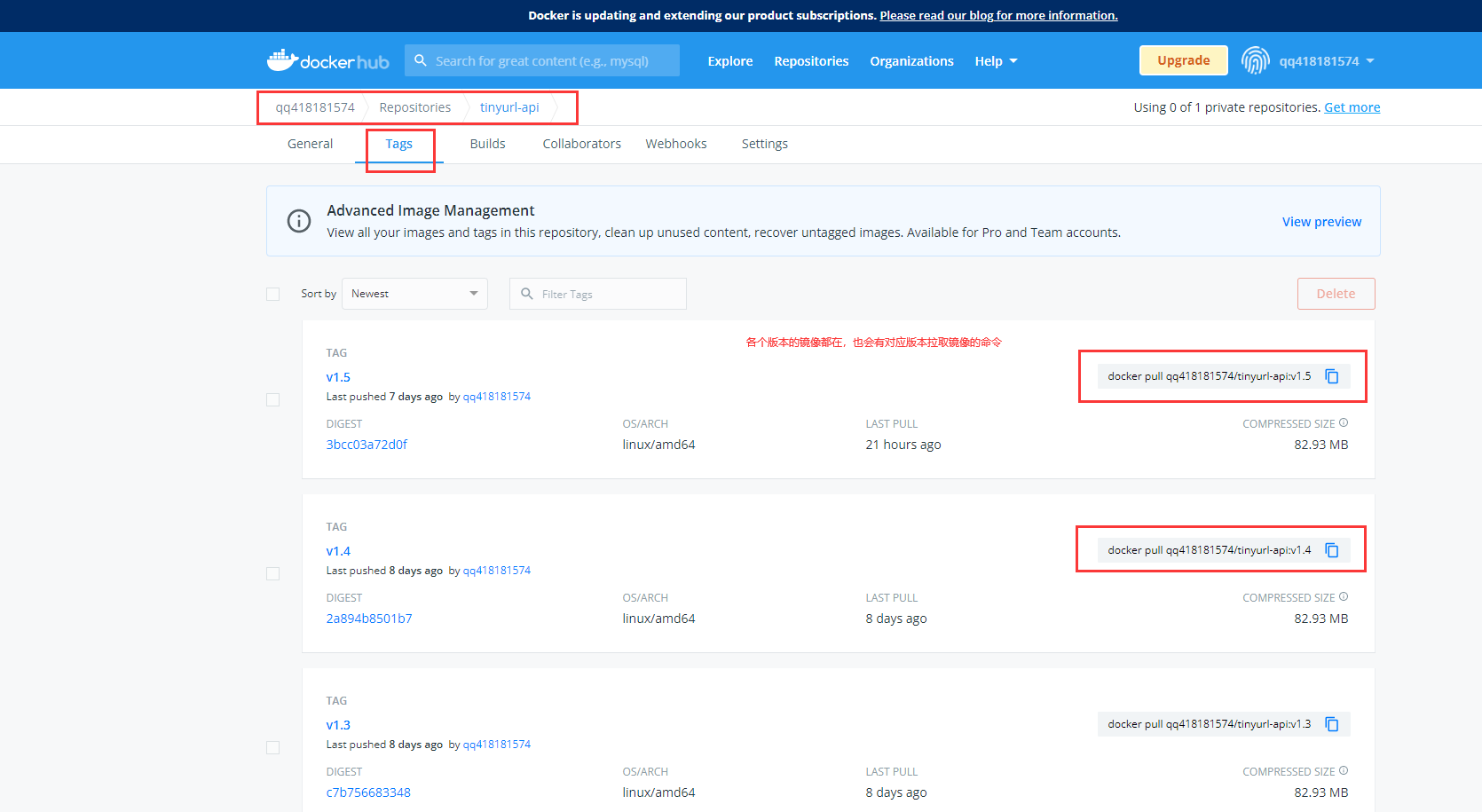Open the Webhooks tab
1482x812 pixels.
[676, 144]
